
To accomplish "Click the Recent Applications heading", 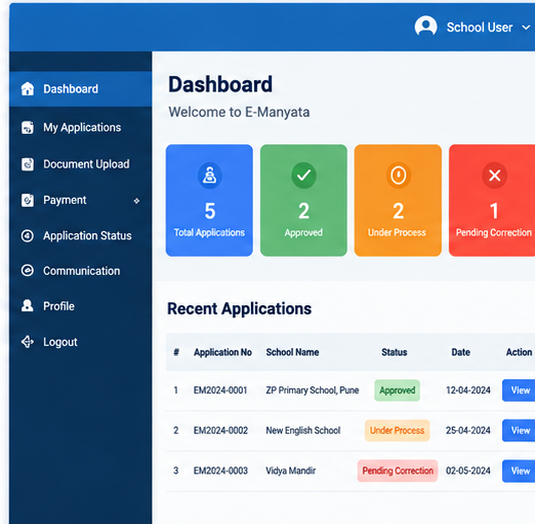I will (x=239, y=309).
